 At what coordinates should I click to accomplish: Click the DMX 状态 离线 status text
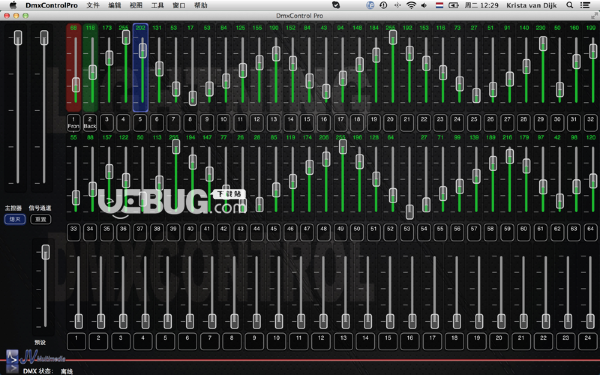[x=48, y=371]
